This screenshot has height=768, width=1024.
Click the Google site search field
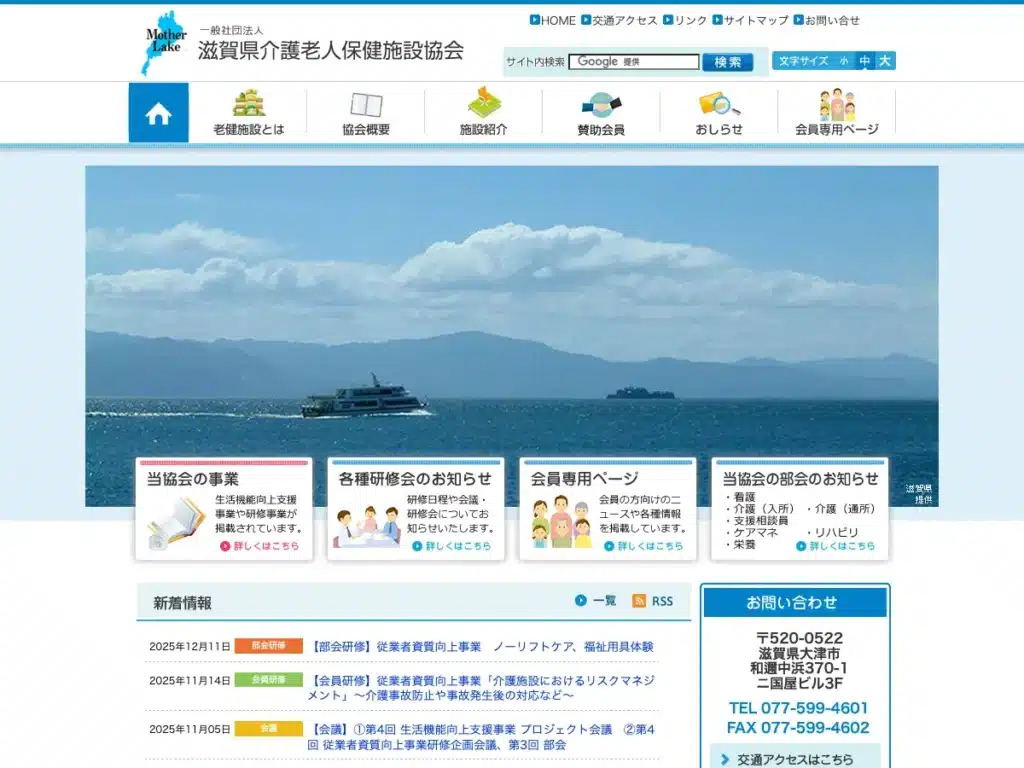[634, 61]
